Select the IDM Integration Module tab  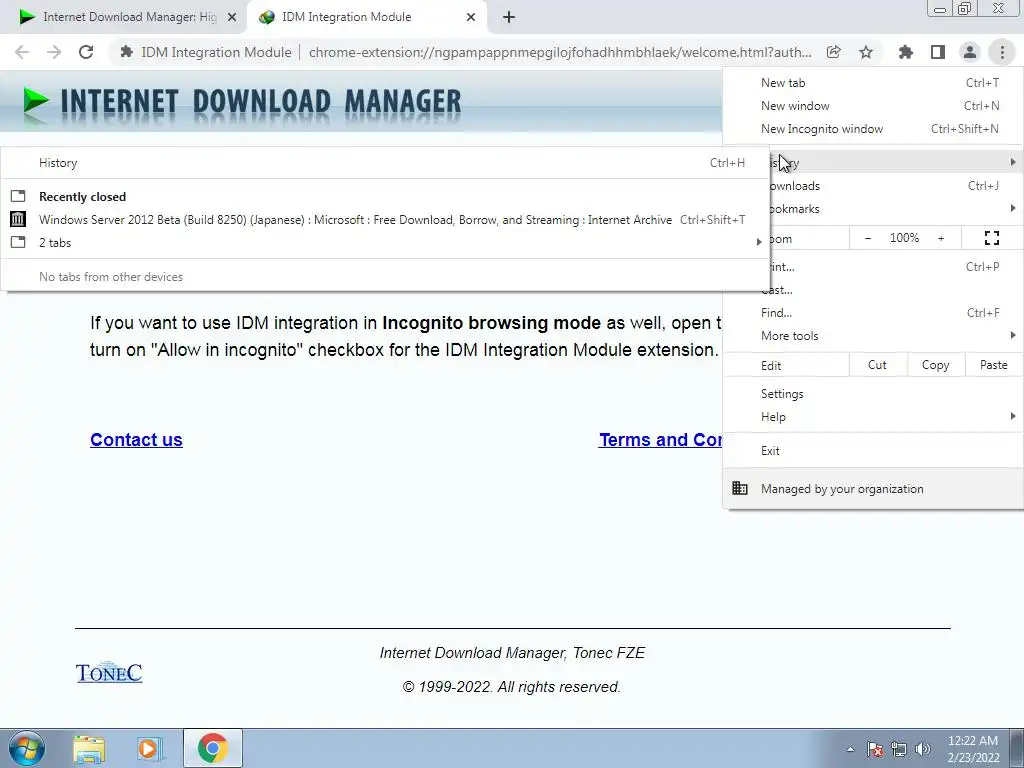tap(367, 18)
